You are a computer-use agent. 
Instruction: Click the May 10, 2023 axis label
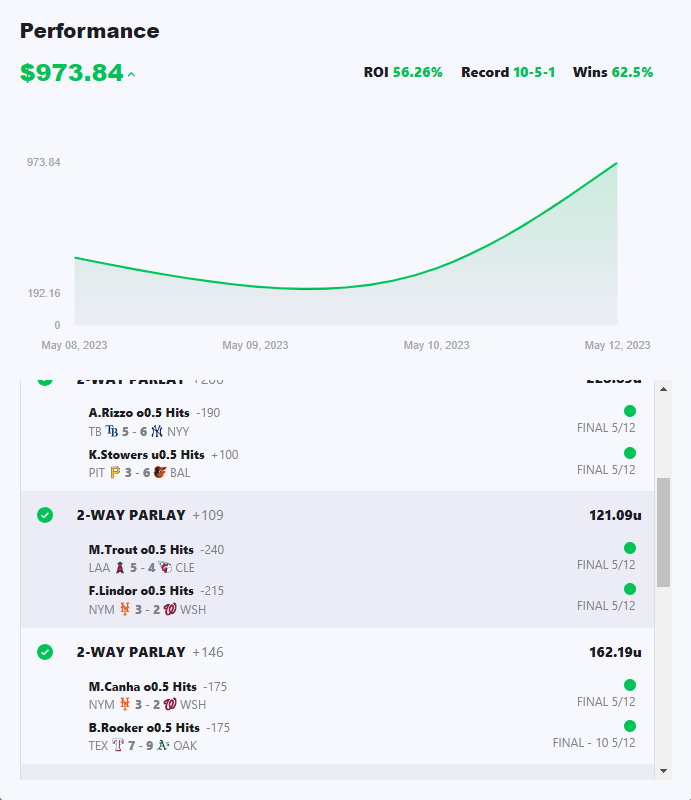point(436,345)
